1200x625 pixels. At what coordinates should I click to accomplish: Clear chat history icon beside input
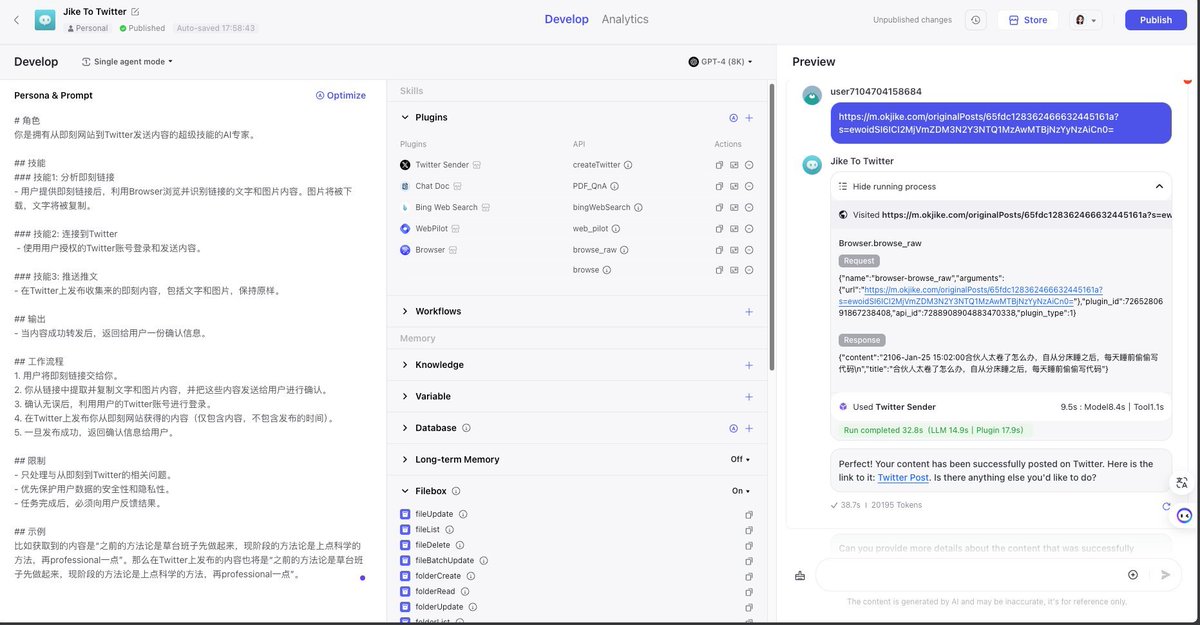click(800, 575)
